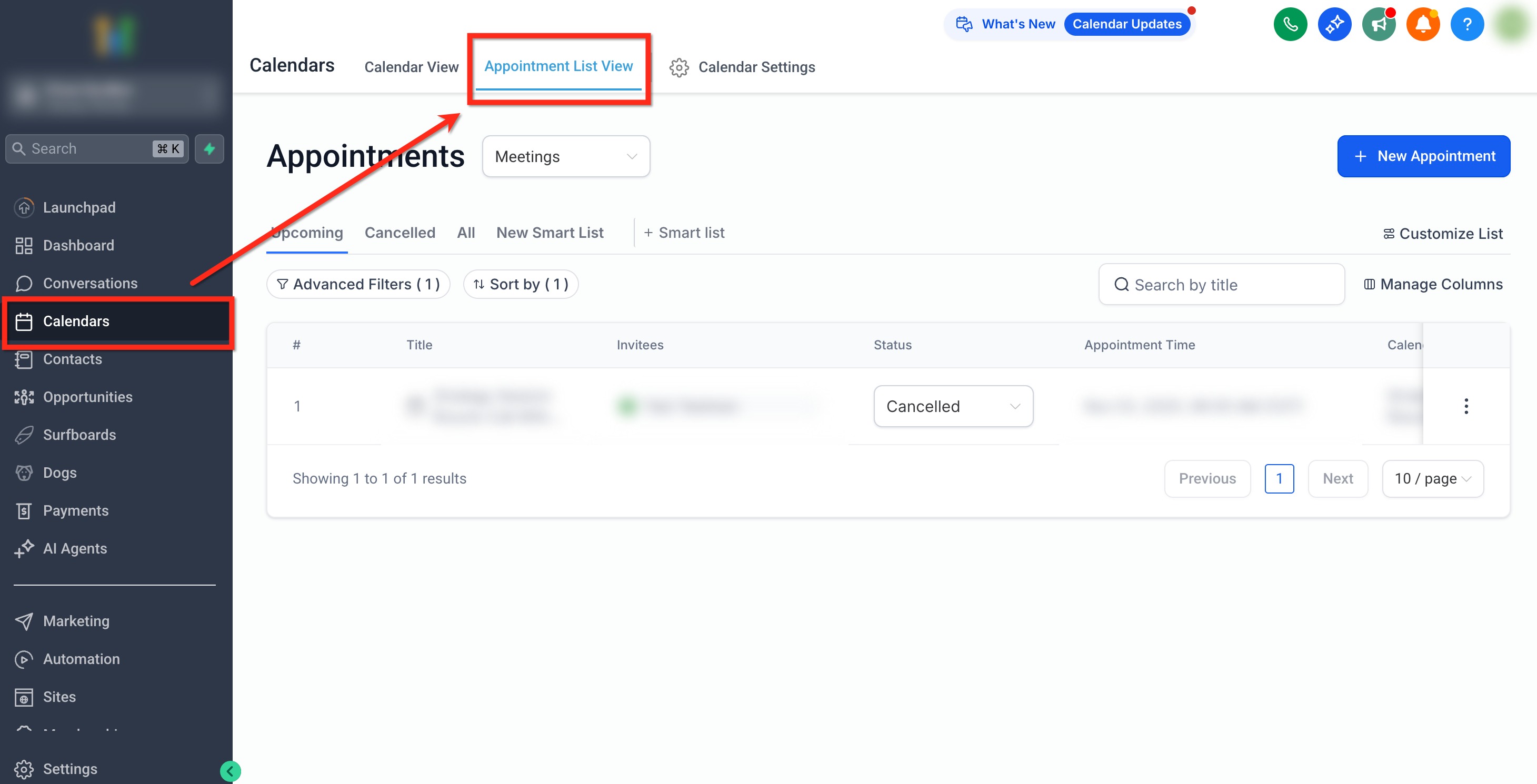
Task: Open Advanced Filters
Action: pyautogui.click(x=358, y=284)
